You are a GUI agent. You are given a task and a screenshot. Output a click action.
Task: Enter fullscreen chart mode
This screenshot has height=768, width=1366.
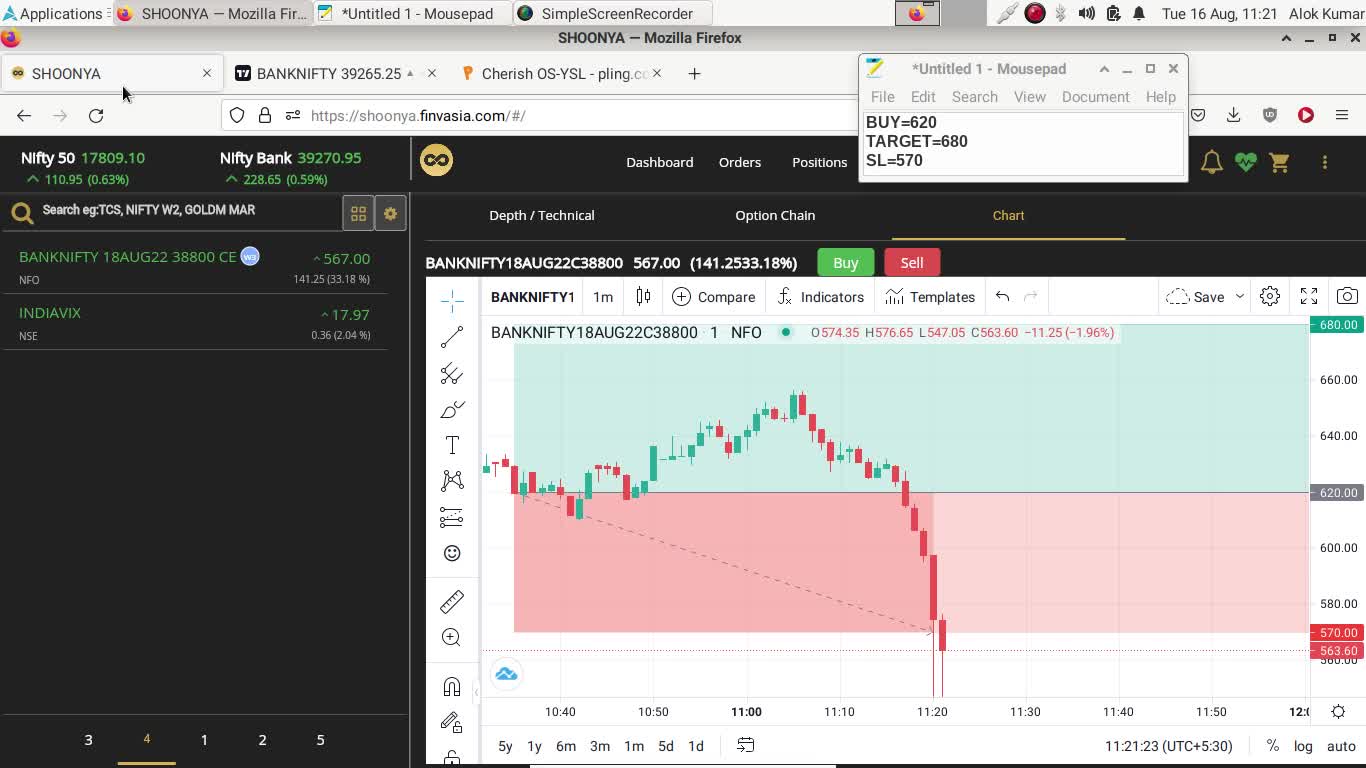1309,296
